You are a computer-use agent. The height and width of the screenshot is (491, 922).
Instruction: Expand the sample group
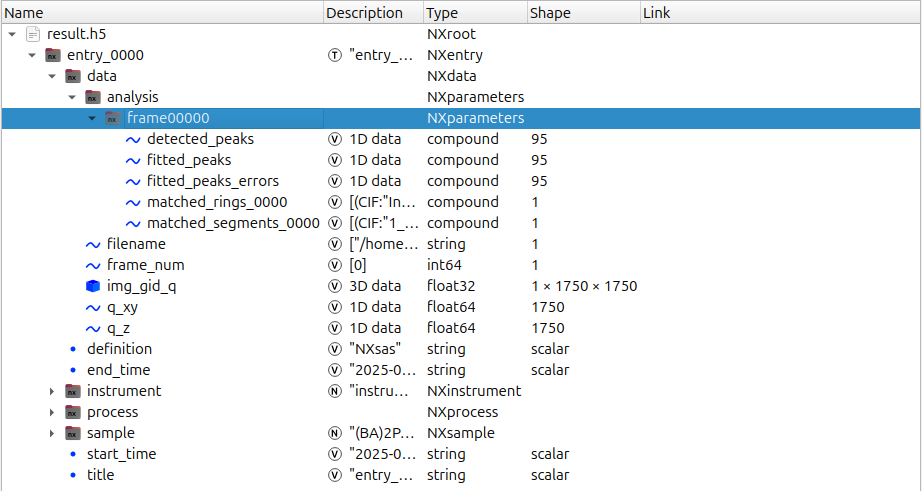pos(52,433)
